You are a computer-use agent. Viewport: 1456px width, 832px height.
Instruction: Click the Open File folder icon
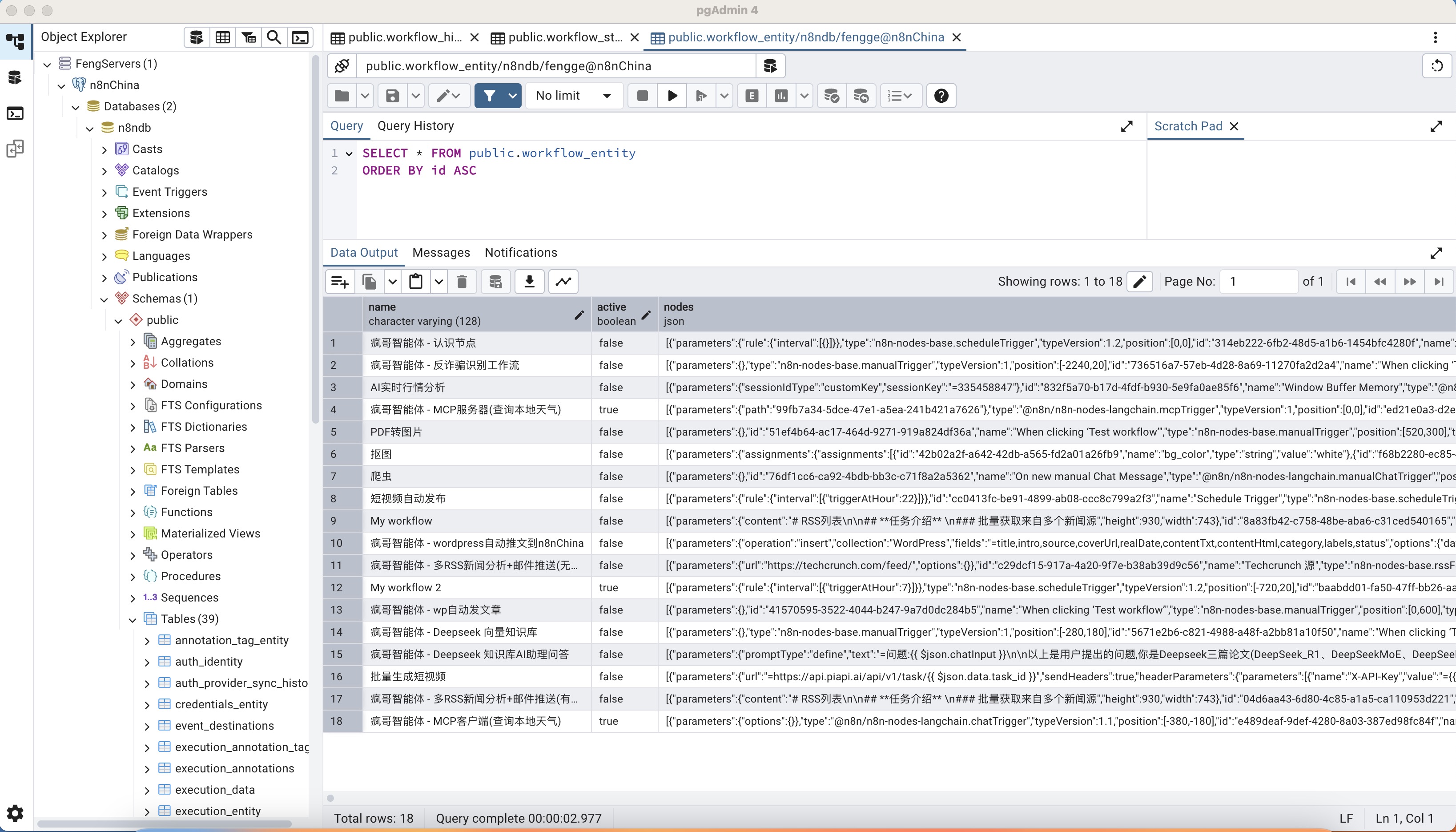click(342, 95)
